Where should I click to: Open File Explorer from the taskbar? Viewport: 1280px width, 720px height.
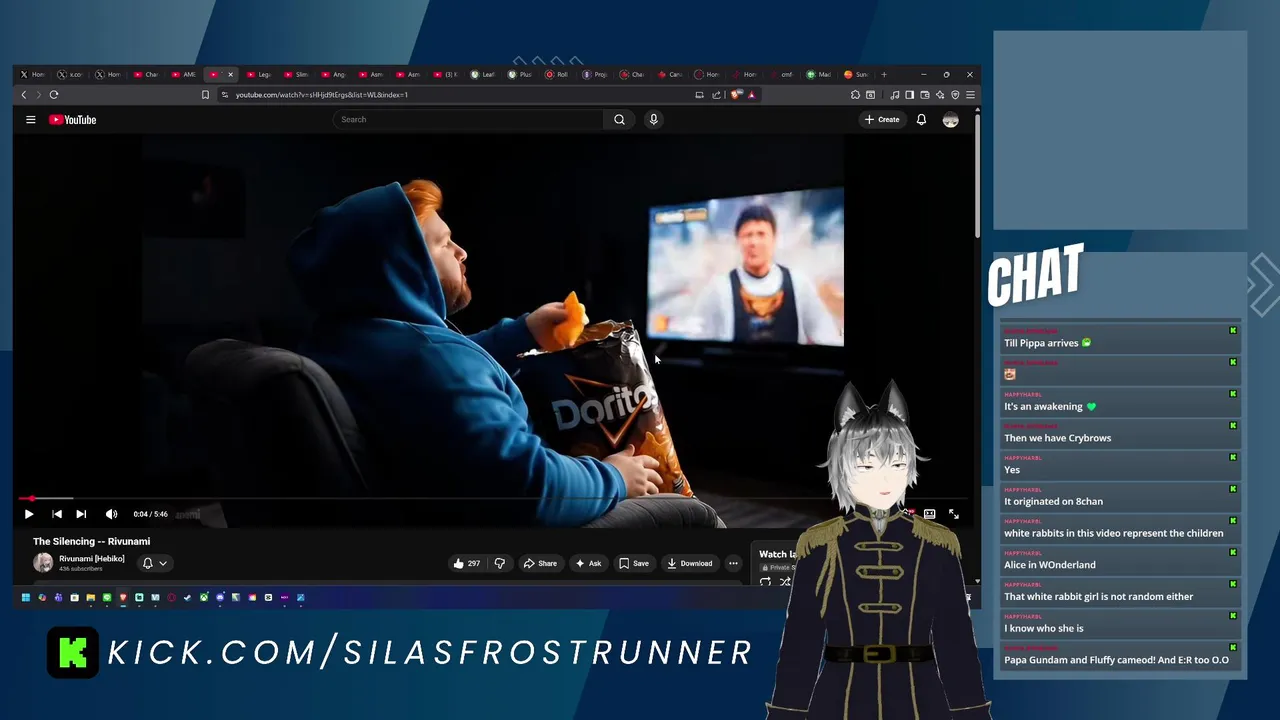coord(91,597)
